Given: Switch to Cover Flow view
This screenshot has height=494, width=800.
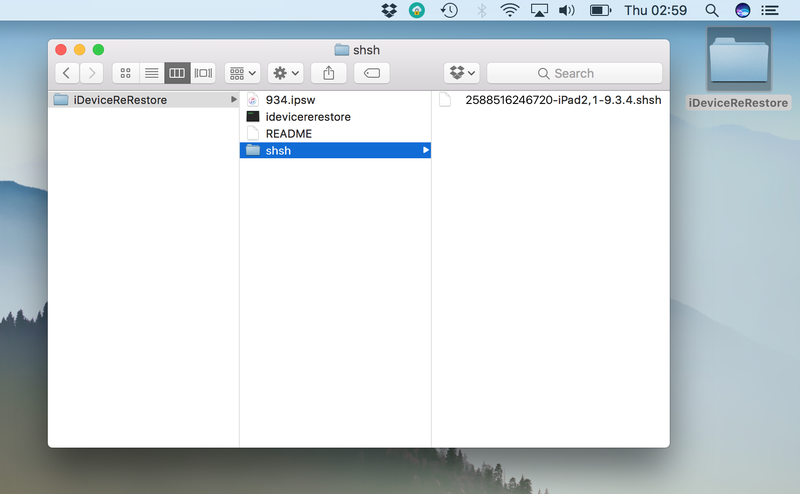Looking at the screenshot, I should click(x=203, y=73).
